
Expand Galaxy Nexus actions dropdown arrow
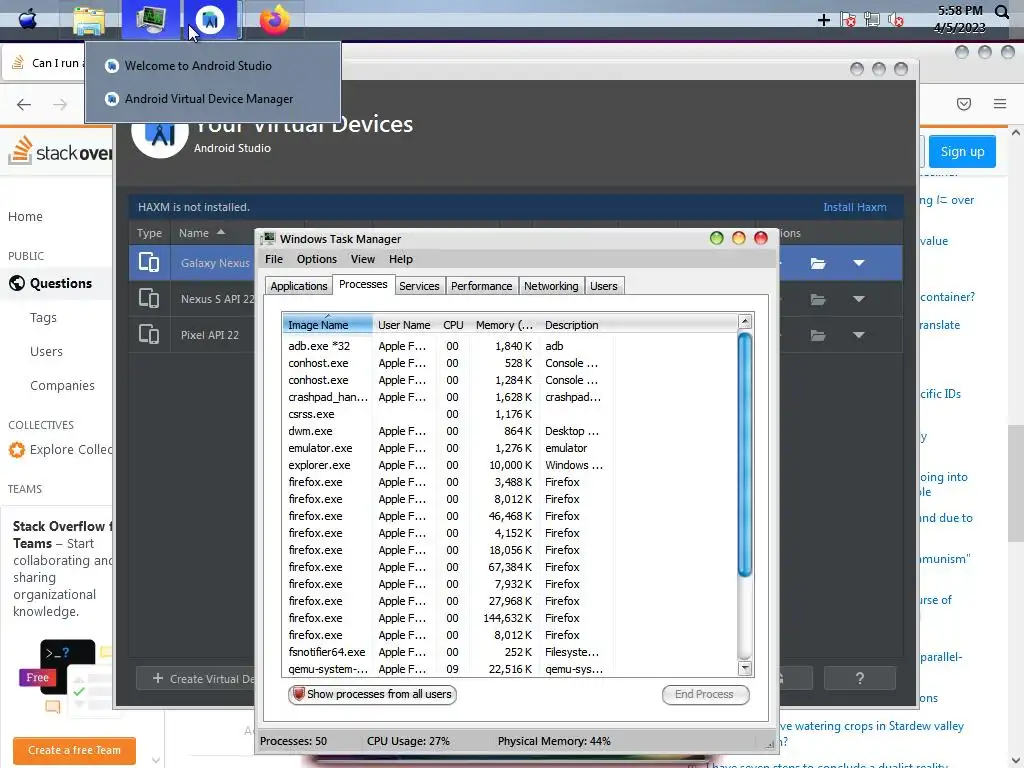[x=859, y=263]
